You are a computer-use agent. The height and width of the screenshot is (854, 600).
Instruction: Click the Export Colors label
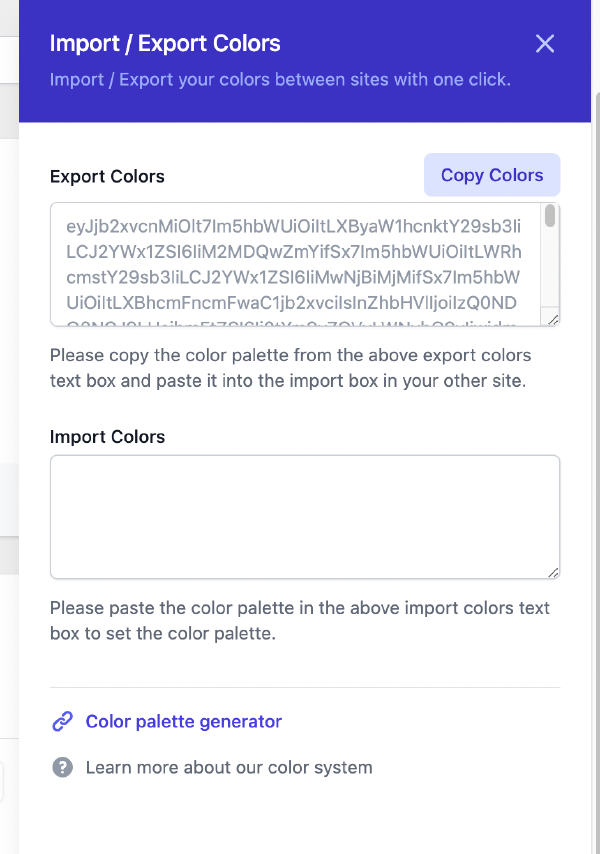tap(107, 176)
